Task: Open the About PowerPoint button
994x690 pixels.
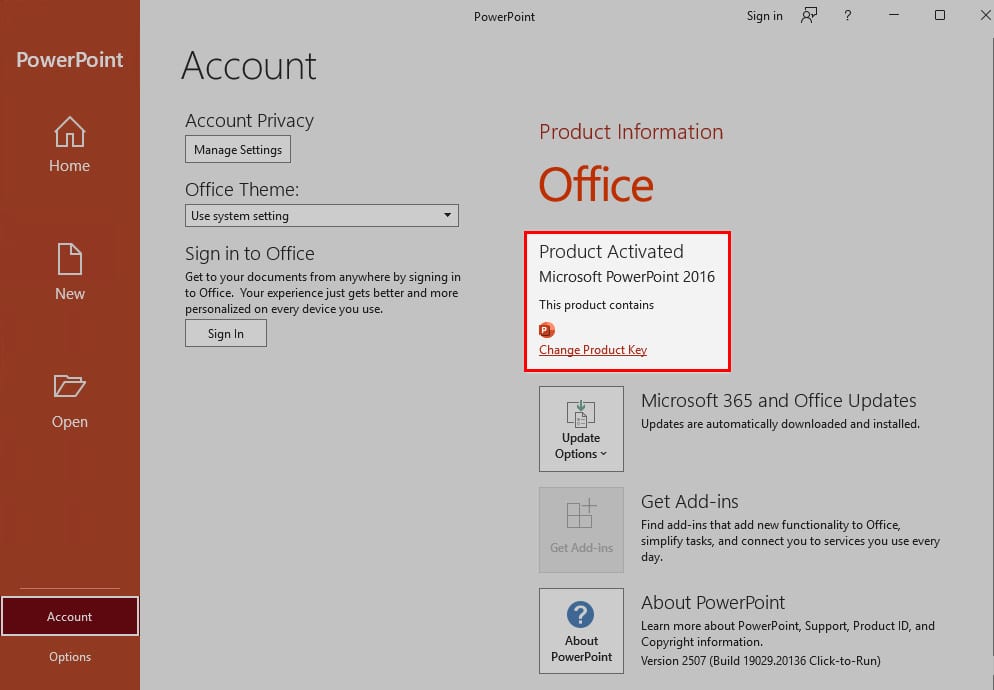Action: click(581, 631)
